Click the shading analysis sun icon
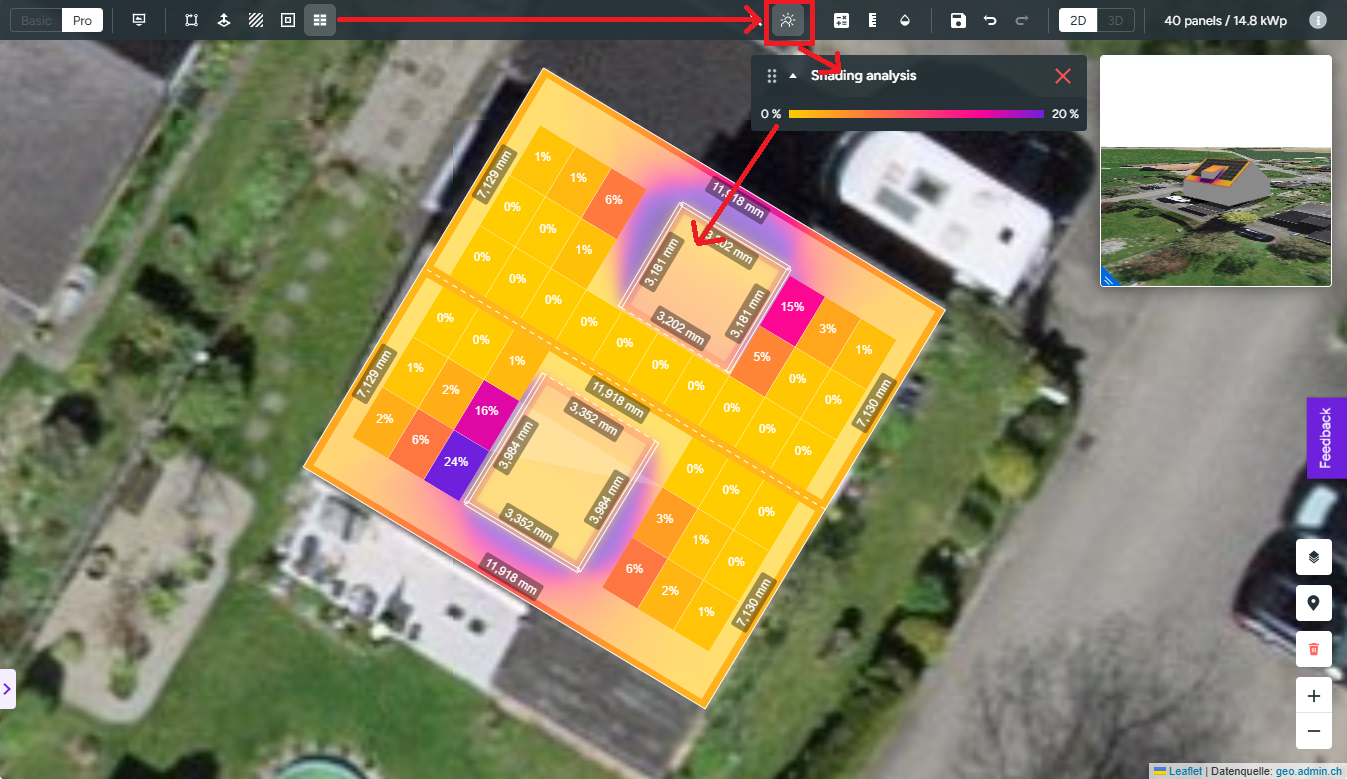This screenshot has height=779, width=1347. (788, 20)
